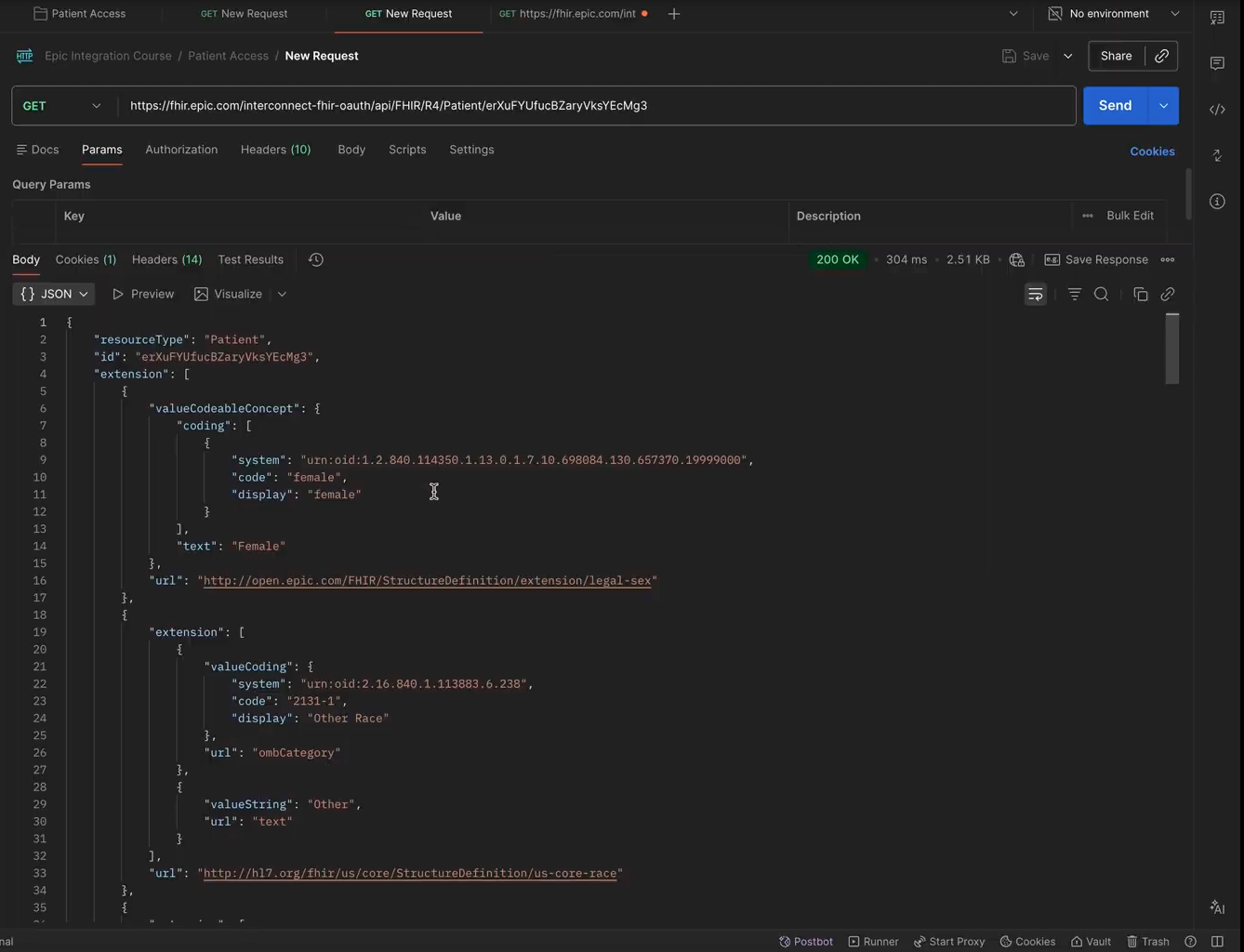
Task: Open the code snippet panel icon
Action: tap(1217, 110)
